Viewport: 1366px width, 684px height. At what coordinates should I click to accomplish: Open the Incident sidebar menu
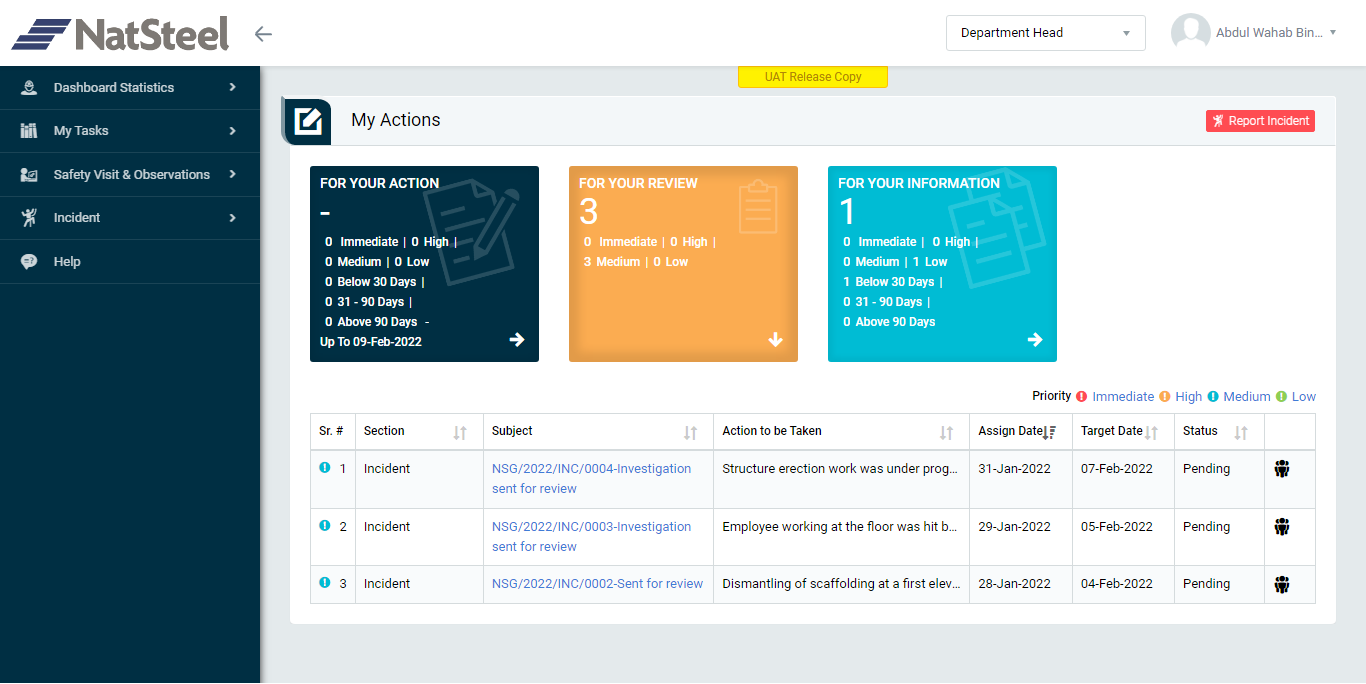[130, 218]
